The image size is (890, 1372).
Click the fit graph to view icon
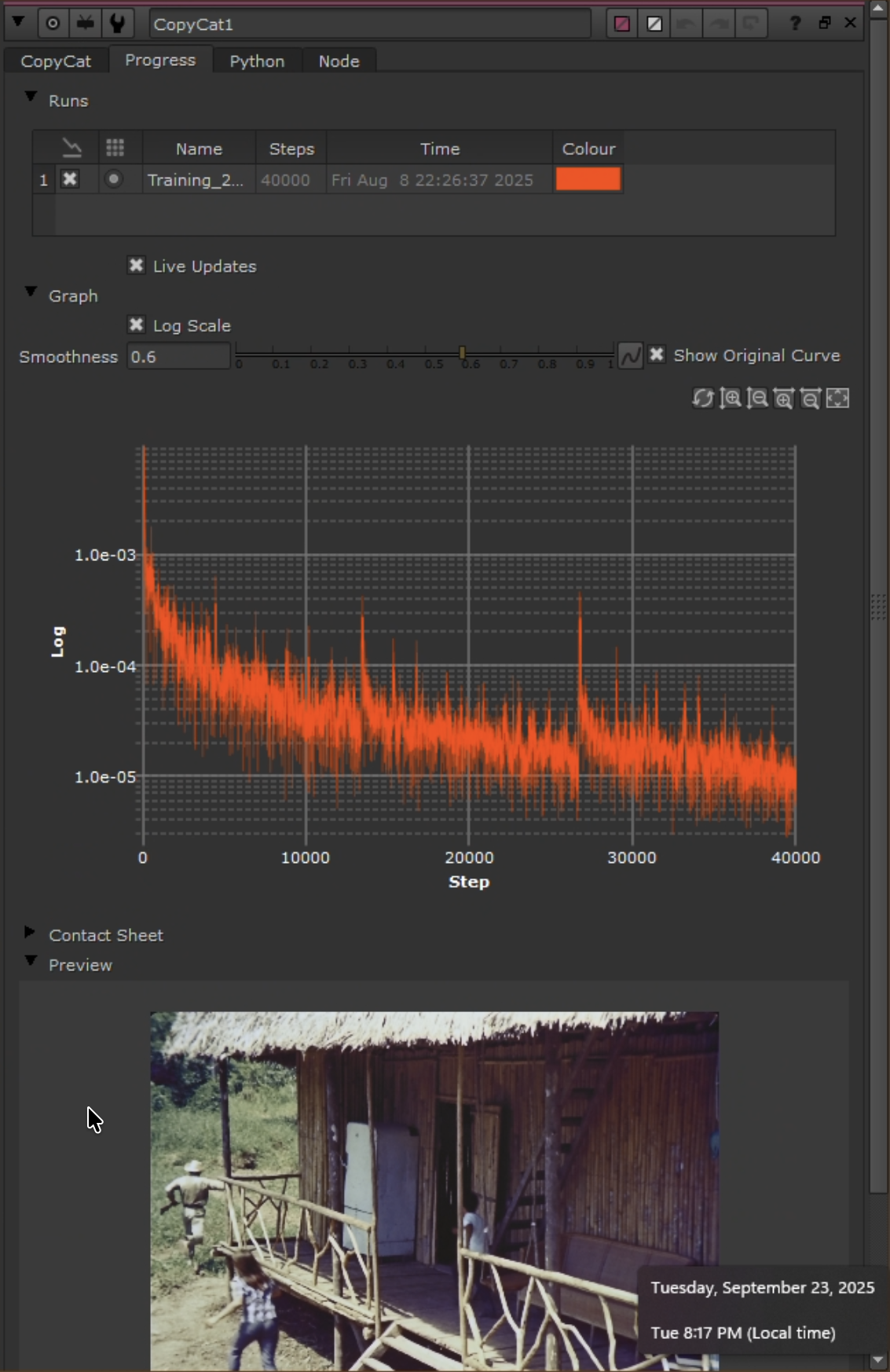click(837, 398)
